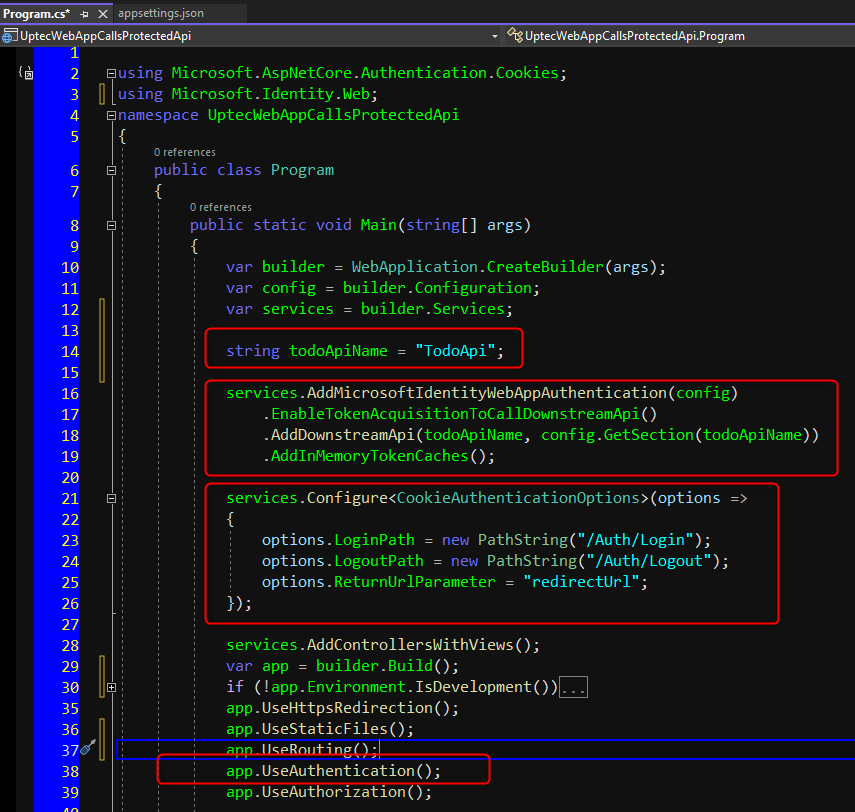Expand the collapsed code ellipsis box
Screen dimensions: 855x812
click(x=574, y=687)
